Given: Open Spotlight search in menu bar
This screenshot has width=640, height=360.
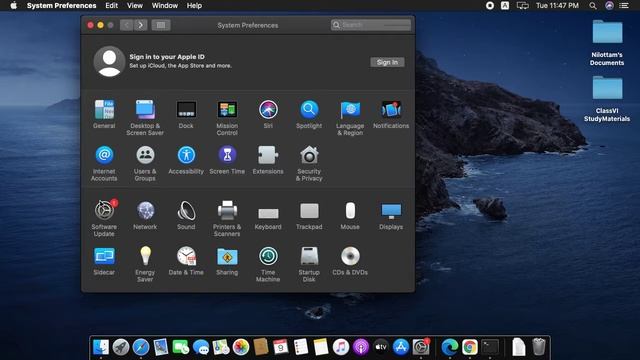Looking at the screenshot, I should coord(593,5).
